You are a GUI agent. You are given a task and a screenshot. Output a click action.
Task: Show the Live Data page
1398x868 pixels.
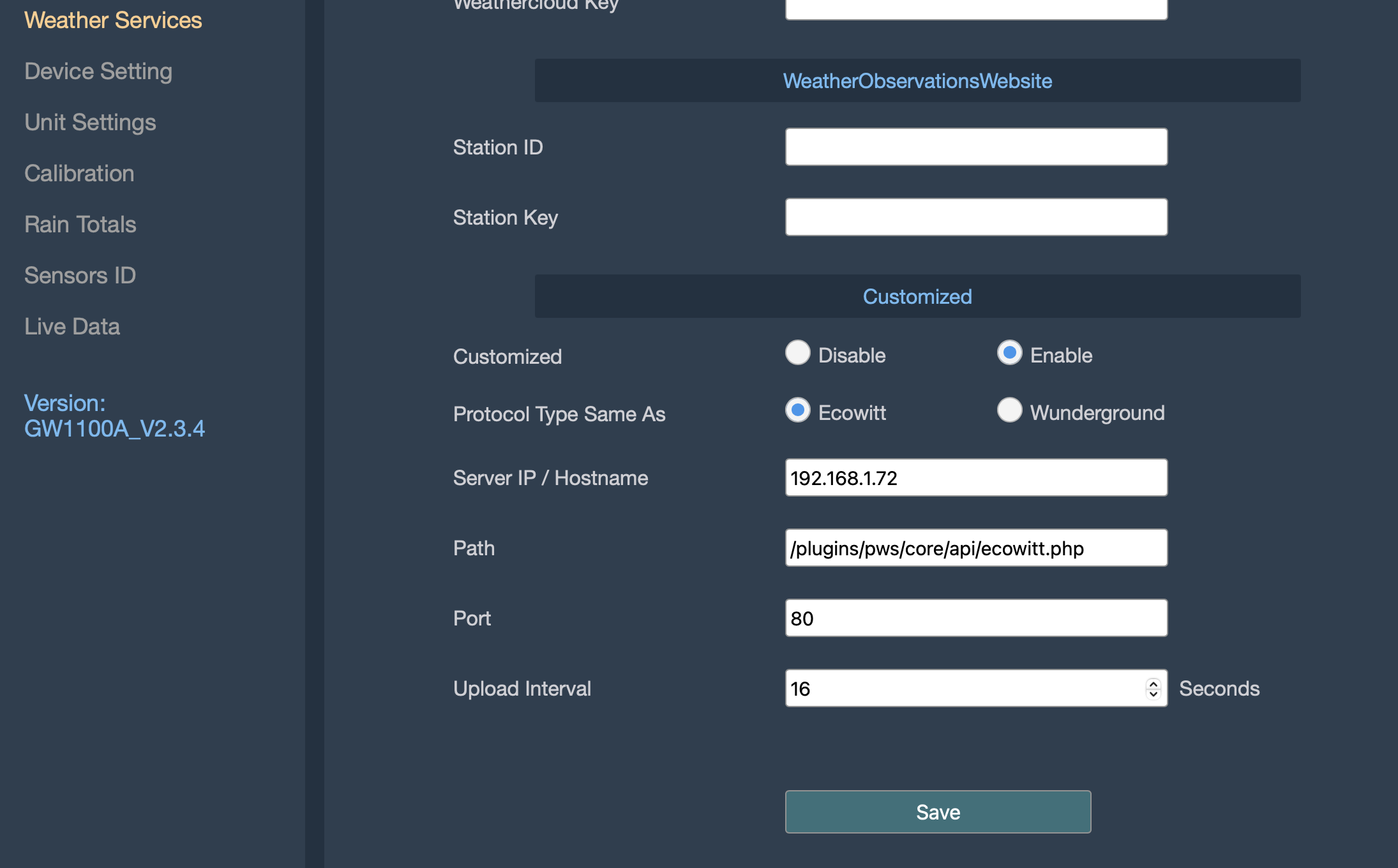tap(72, 327)
